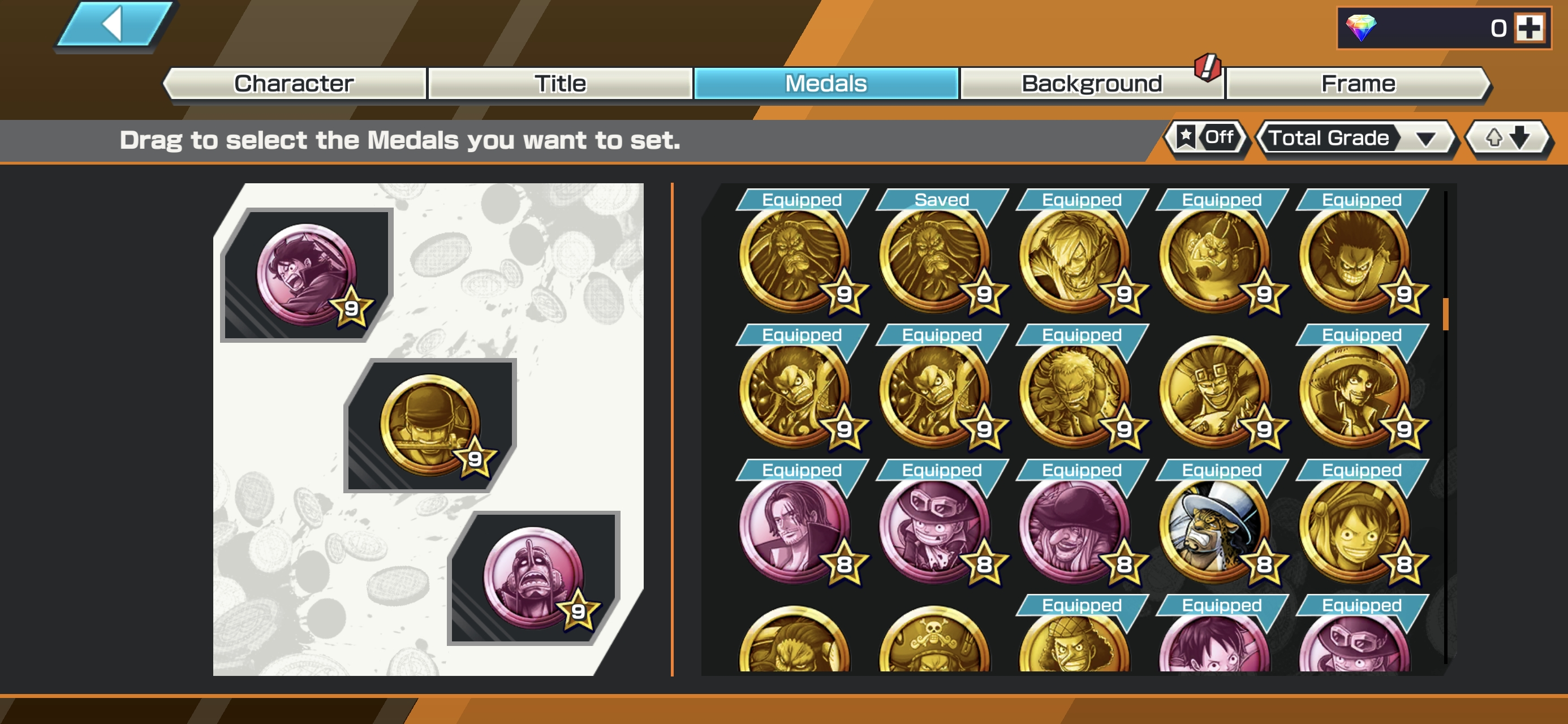Switch to the Frame tab
Image resolution: width=1568 pixels, height=724 pixels.
(1359, 83)
